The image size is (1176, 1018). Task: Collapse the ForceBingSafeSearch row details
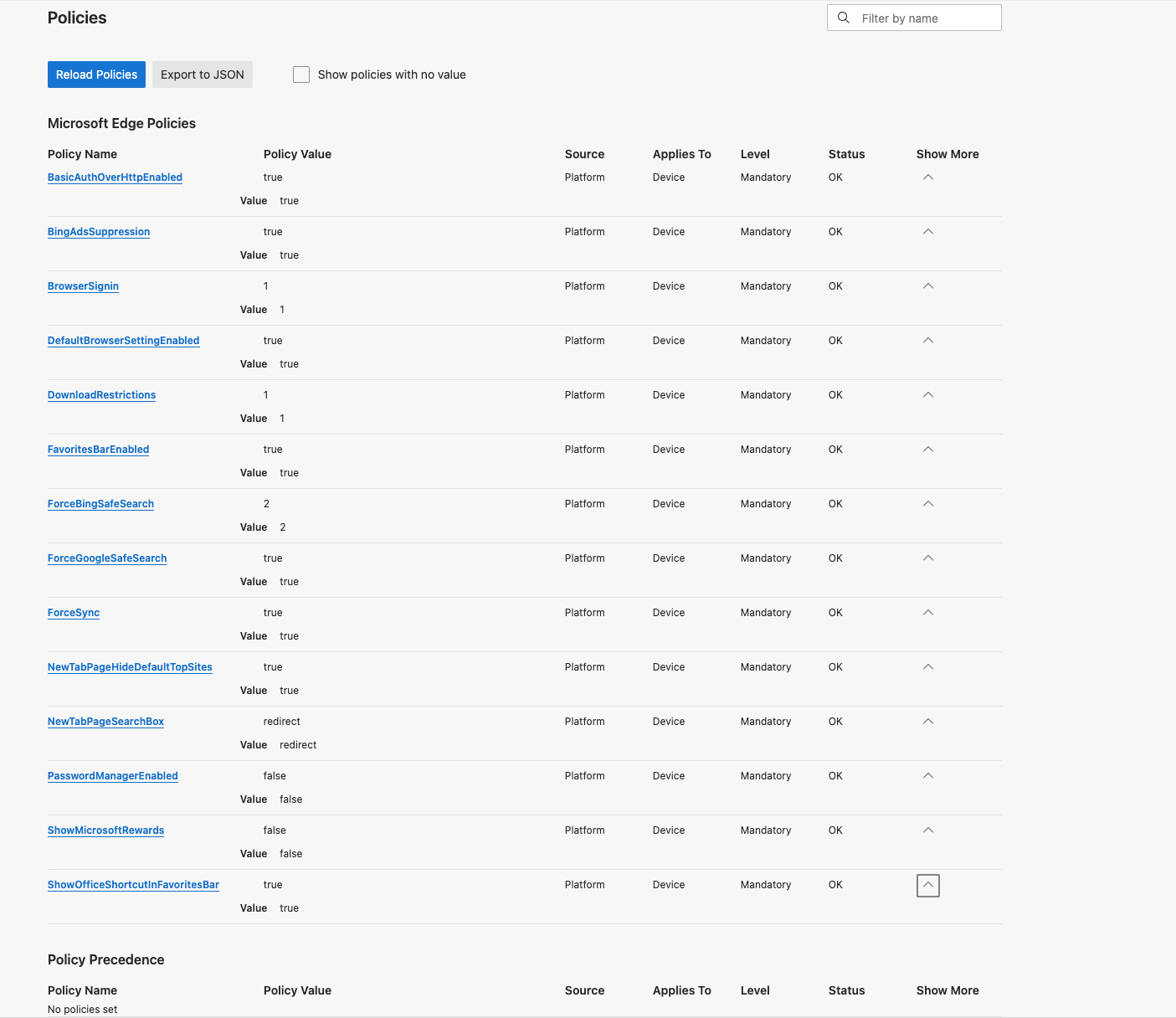927,504
